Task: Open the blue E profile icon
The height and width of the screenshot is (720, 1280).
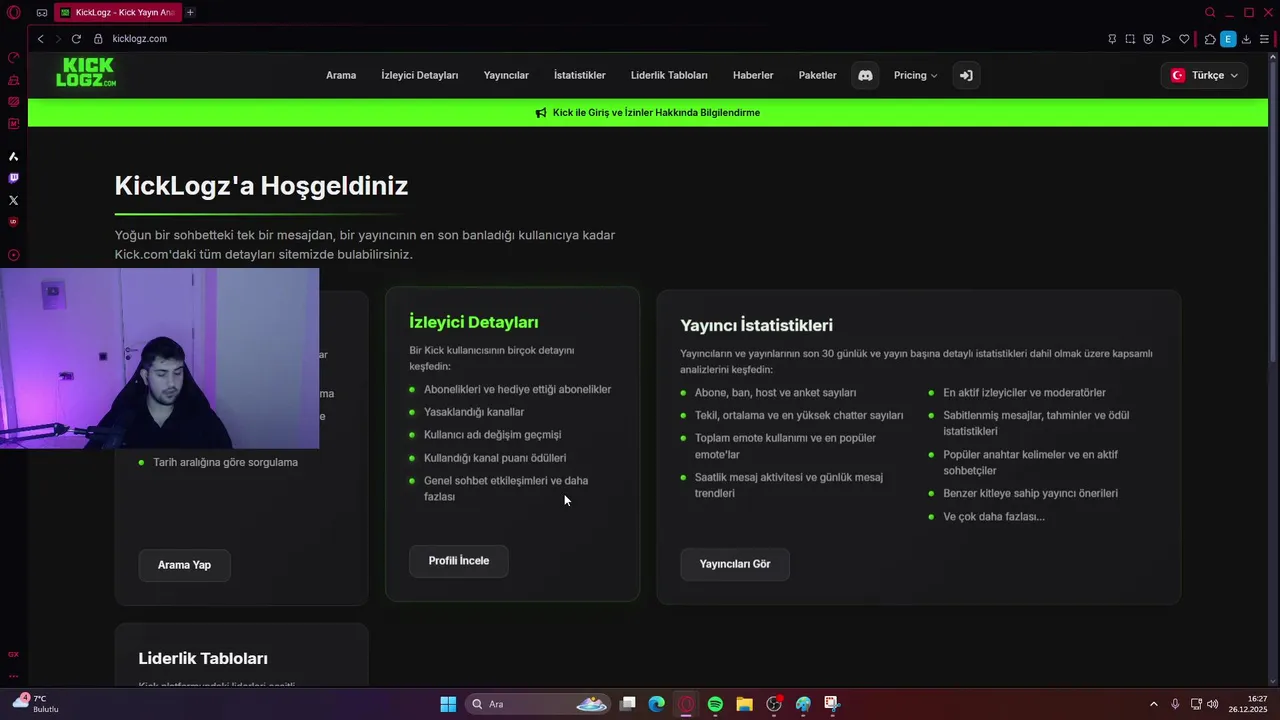Action: [x=1228, y=39]
